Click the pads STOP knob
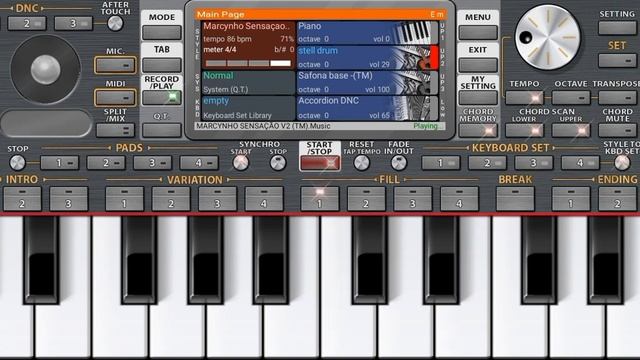640x360 pixels. (x=17, y=163)
